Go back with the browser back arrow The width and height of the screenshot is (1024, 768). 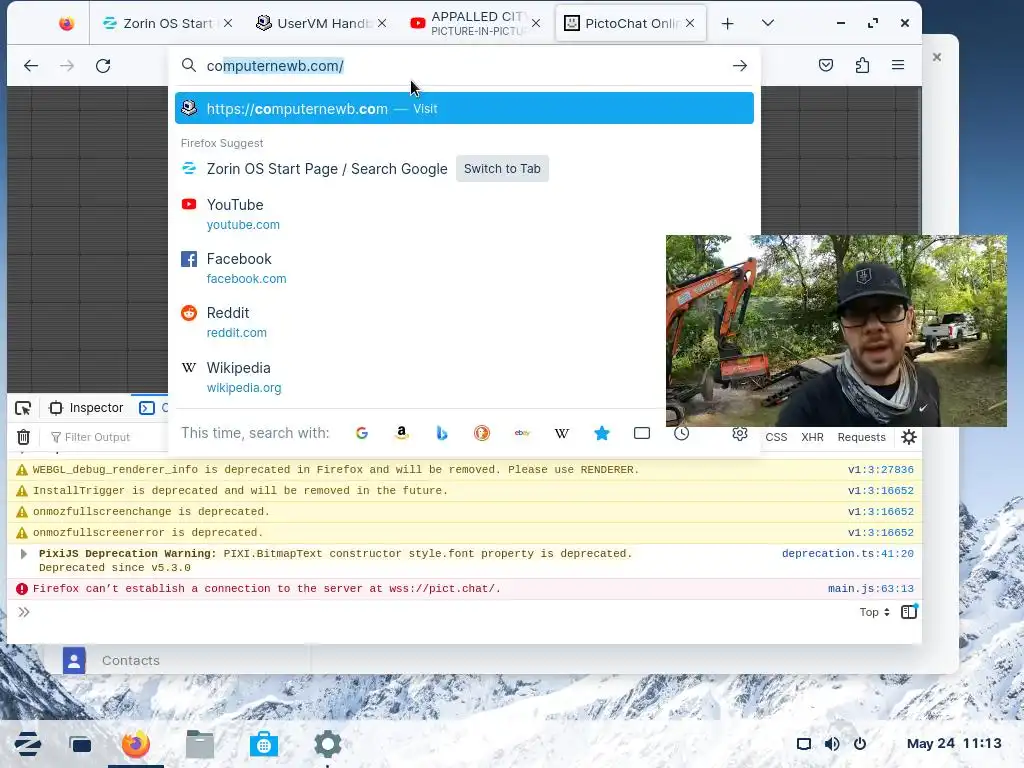pos(31,65)
